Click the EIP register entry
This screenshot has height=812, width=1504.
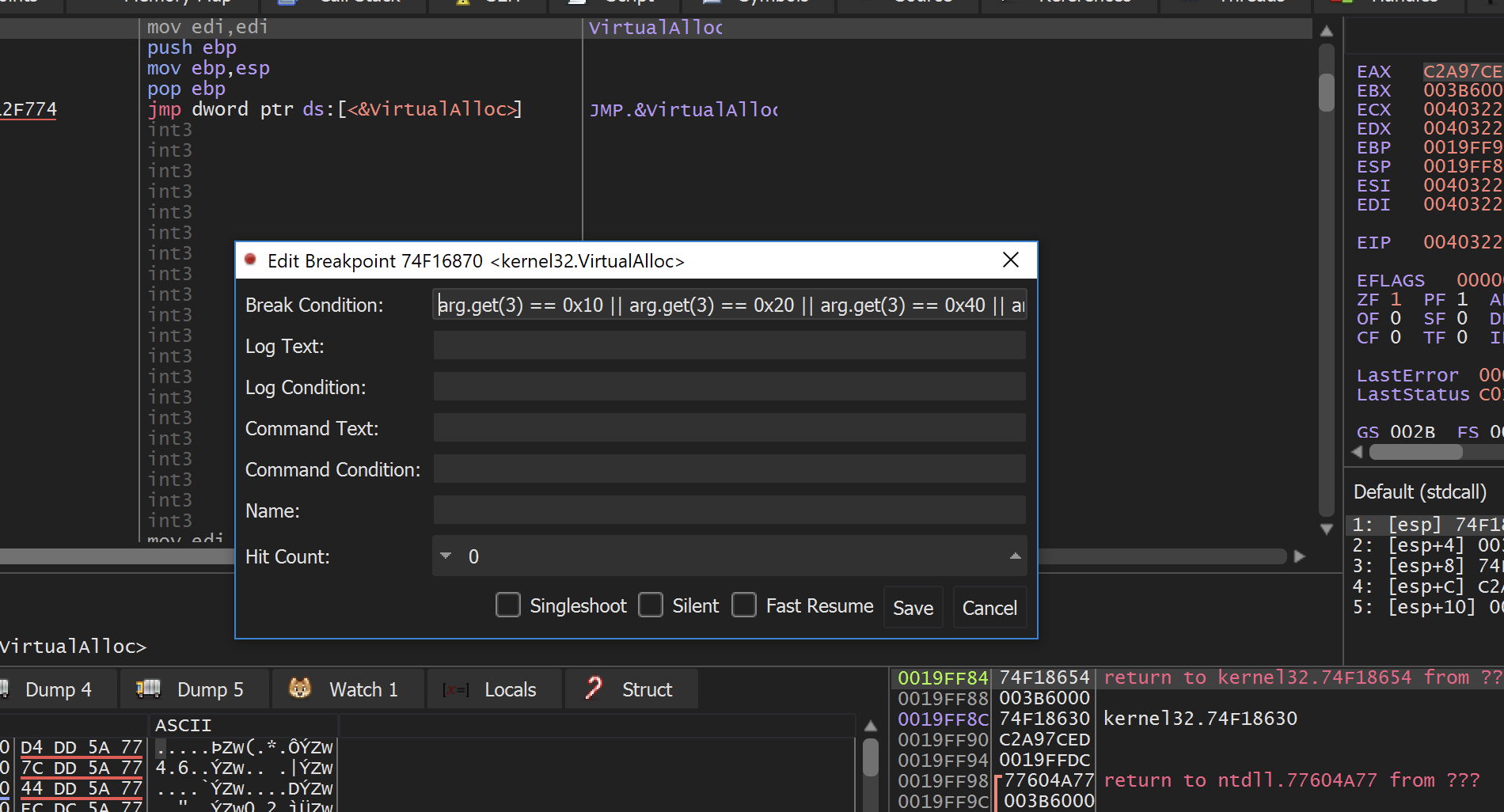(1373, 242)
